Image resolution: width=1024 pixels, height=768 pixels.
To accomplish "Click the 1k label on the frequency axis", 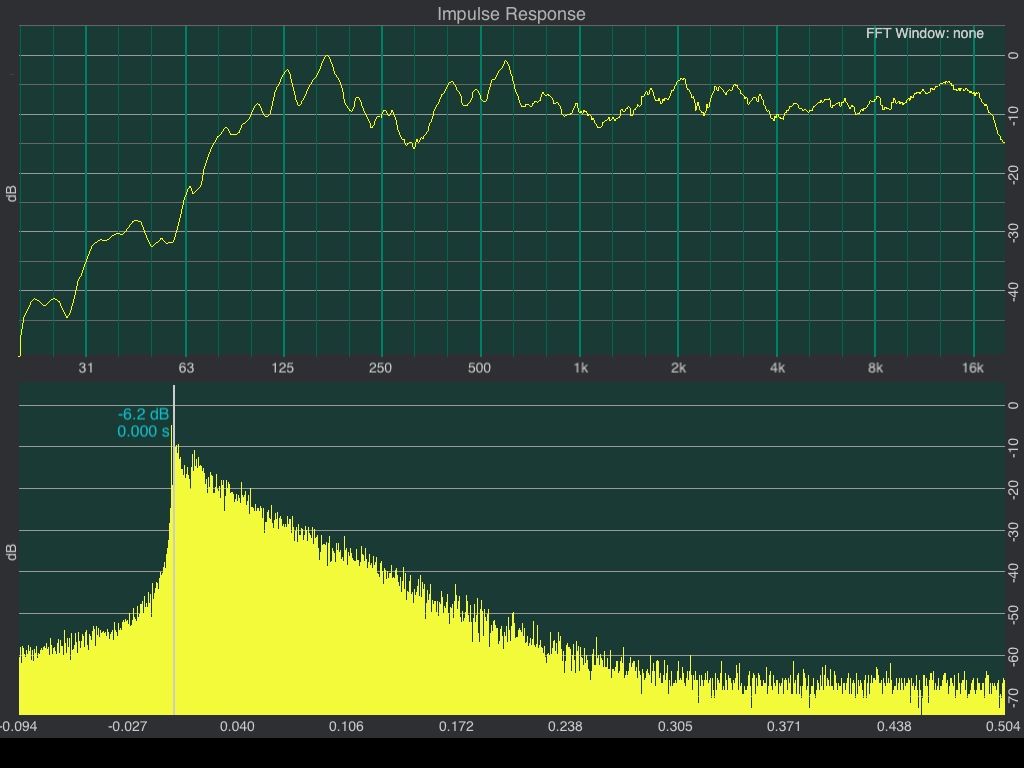I will [x=580, y=368].
